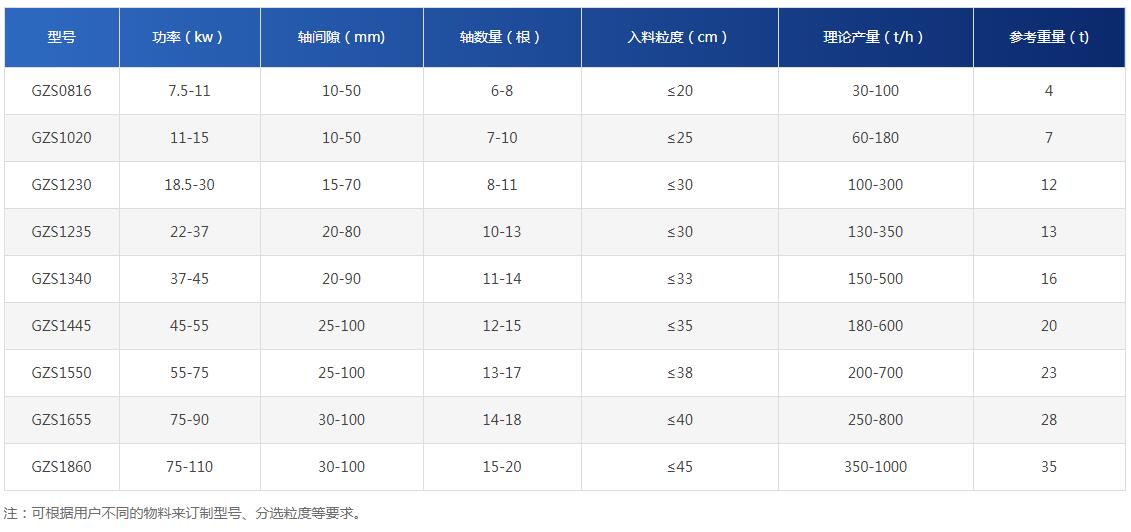Screen dimensions: 1131x532
Task: Click model GZS1655
Action: 61,420
